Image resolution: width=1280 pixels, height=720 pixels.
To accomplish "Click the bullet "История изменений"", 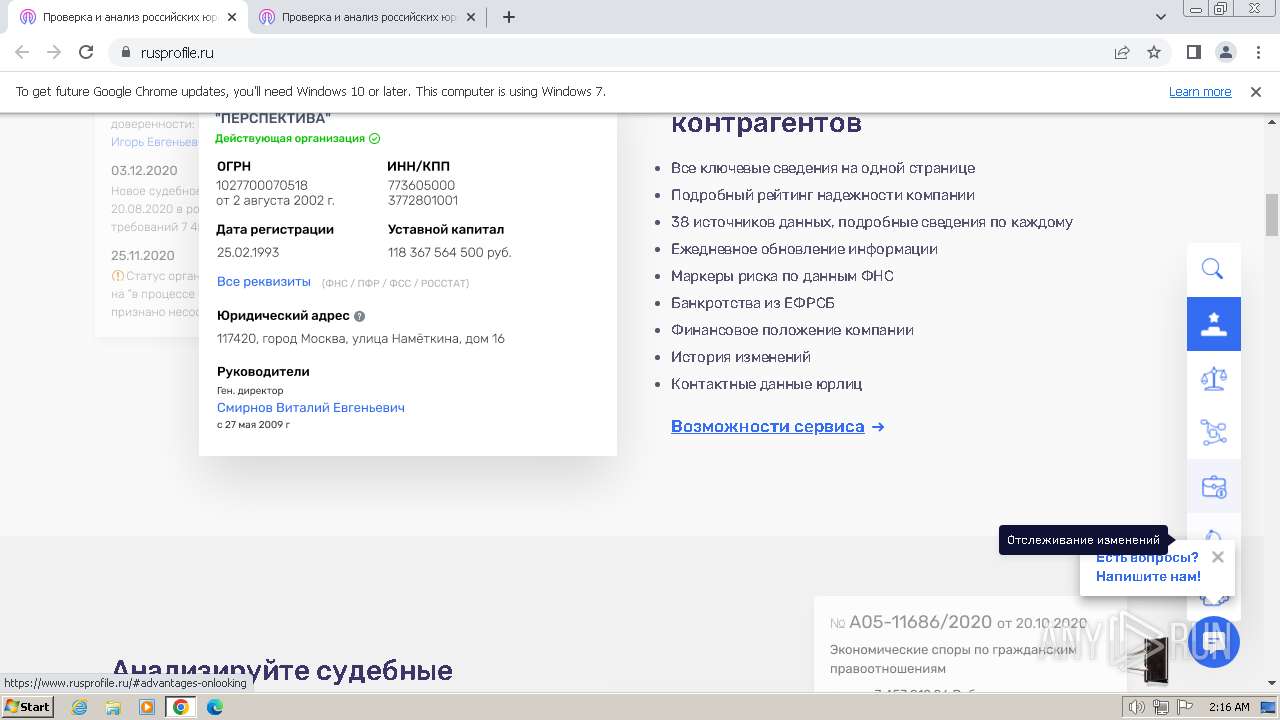I will click(x=741, y=357).
